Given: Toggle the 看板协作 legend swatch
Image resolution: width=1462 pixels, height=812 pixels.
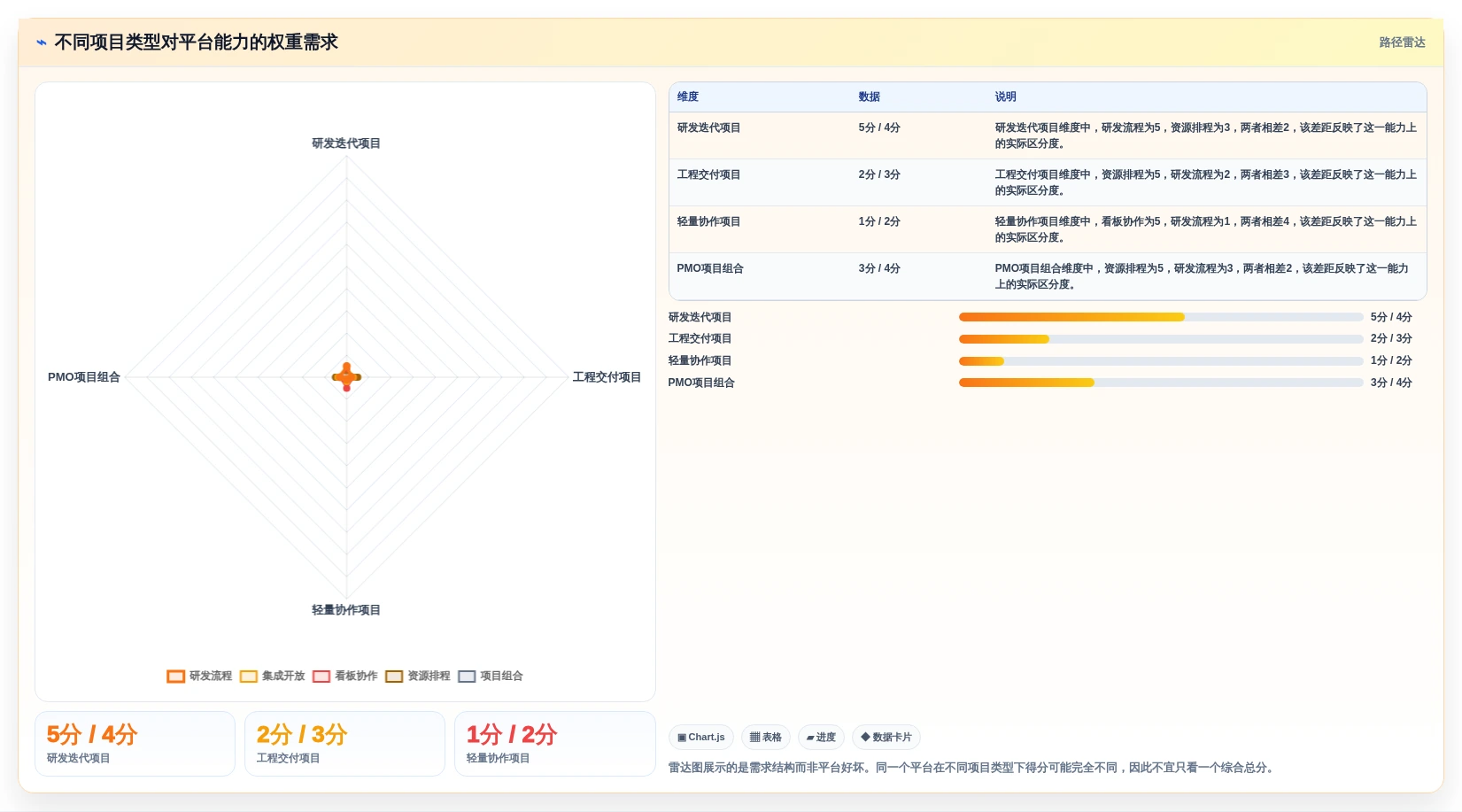Looking at the screenshot, I should coord(321,677).
